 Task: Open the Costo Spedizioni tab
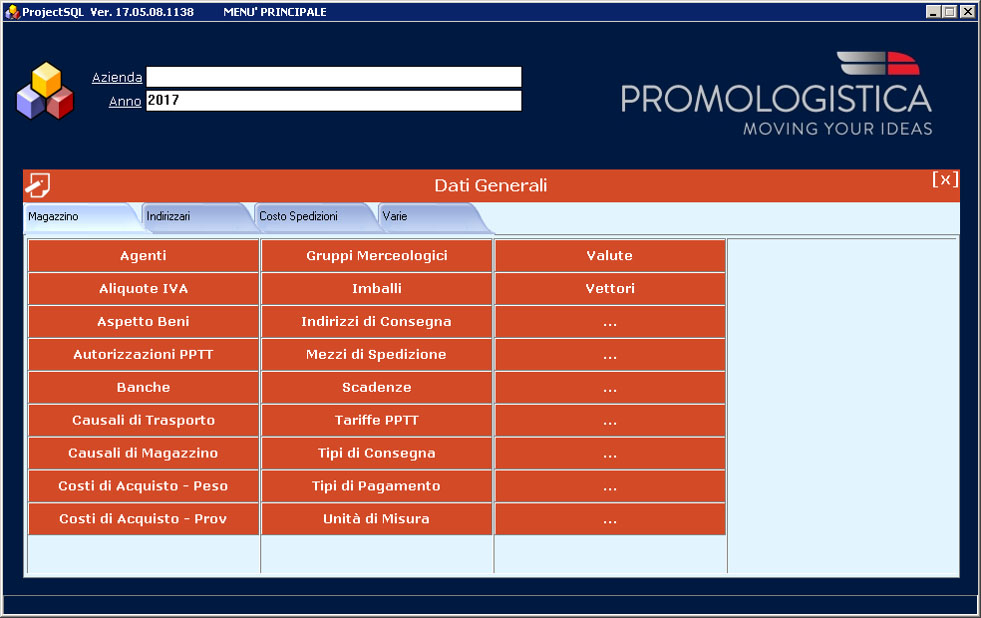pyautogui.click(x=298, y=216)
